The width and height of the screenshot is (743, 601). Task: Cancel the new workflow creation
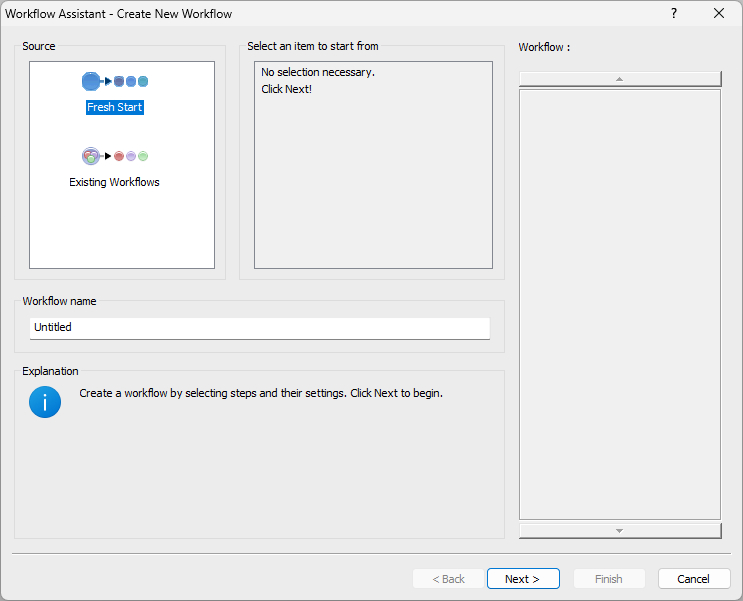point(693,579)
